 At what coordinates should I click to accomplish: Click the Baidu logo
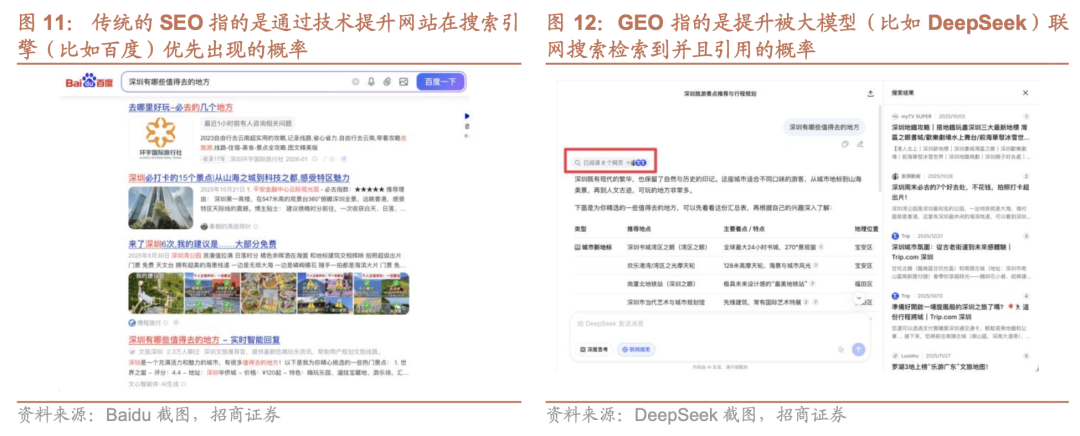click(x=90, y=82)
